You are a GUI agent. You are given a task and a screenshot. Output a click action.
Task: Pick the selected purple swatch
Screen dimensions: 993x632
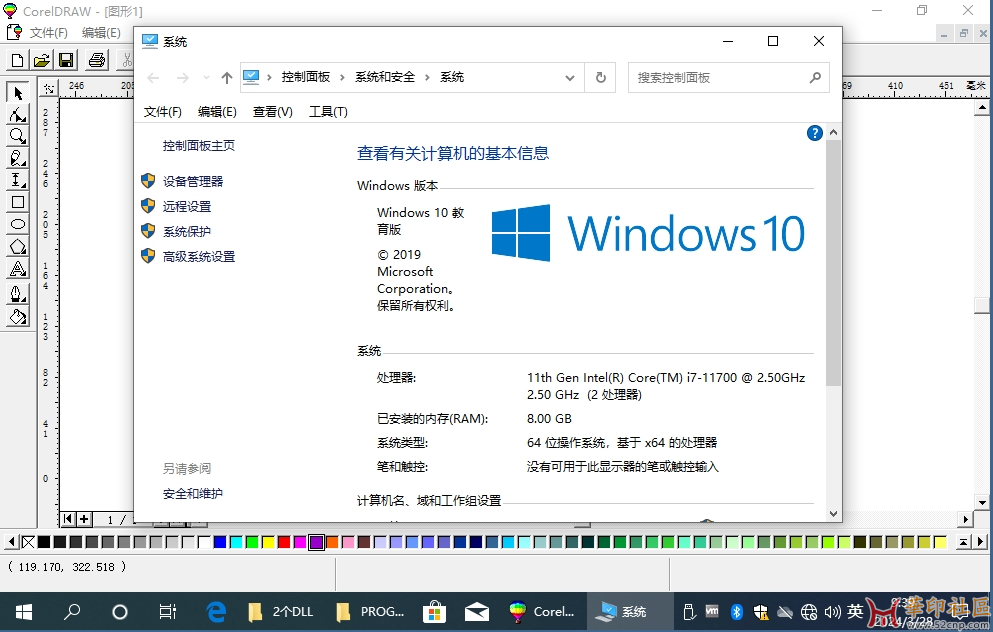click(316, 542)
